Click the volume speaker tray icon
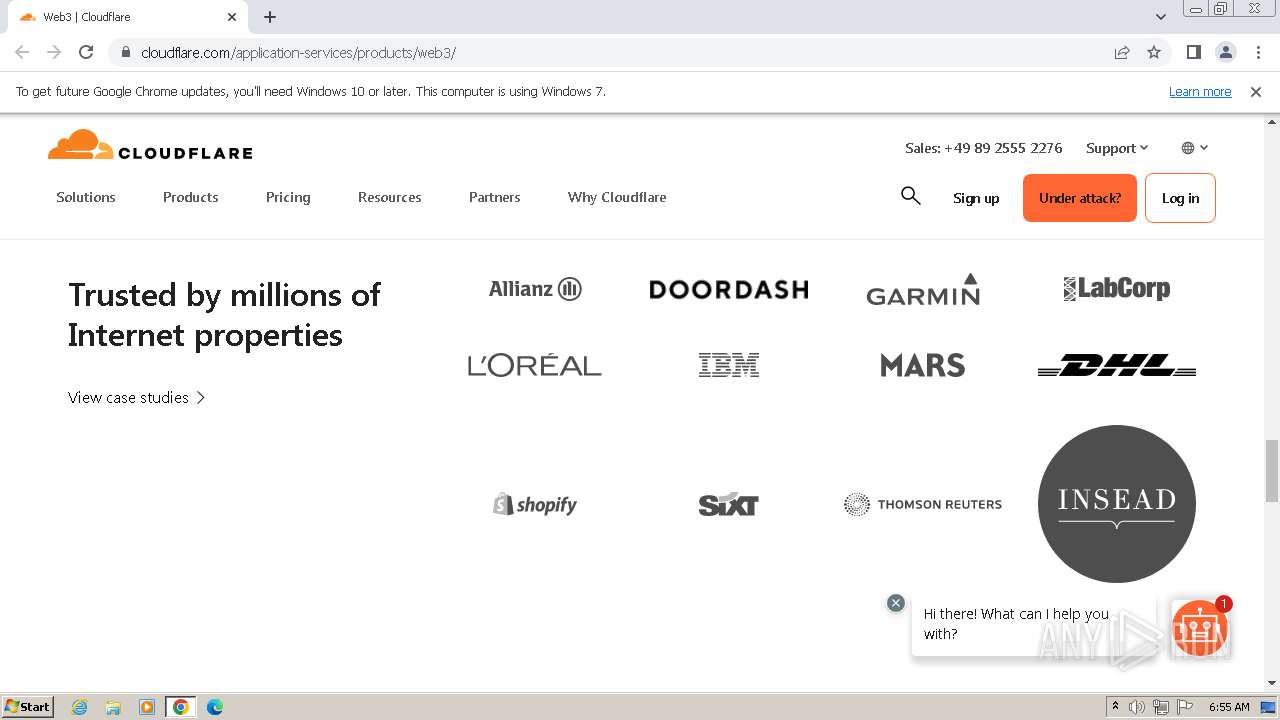 point(1137,707)
